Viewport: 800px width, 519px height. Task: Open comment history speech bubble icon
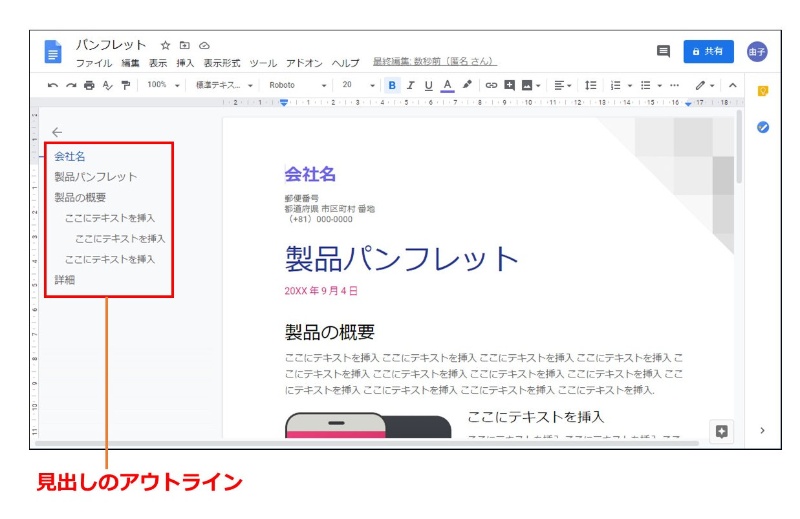pos(662,52)
